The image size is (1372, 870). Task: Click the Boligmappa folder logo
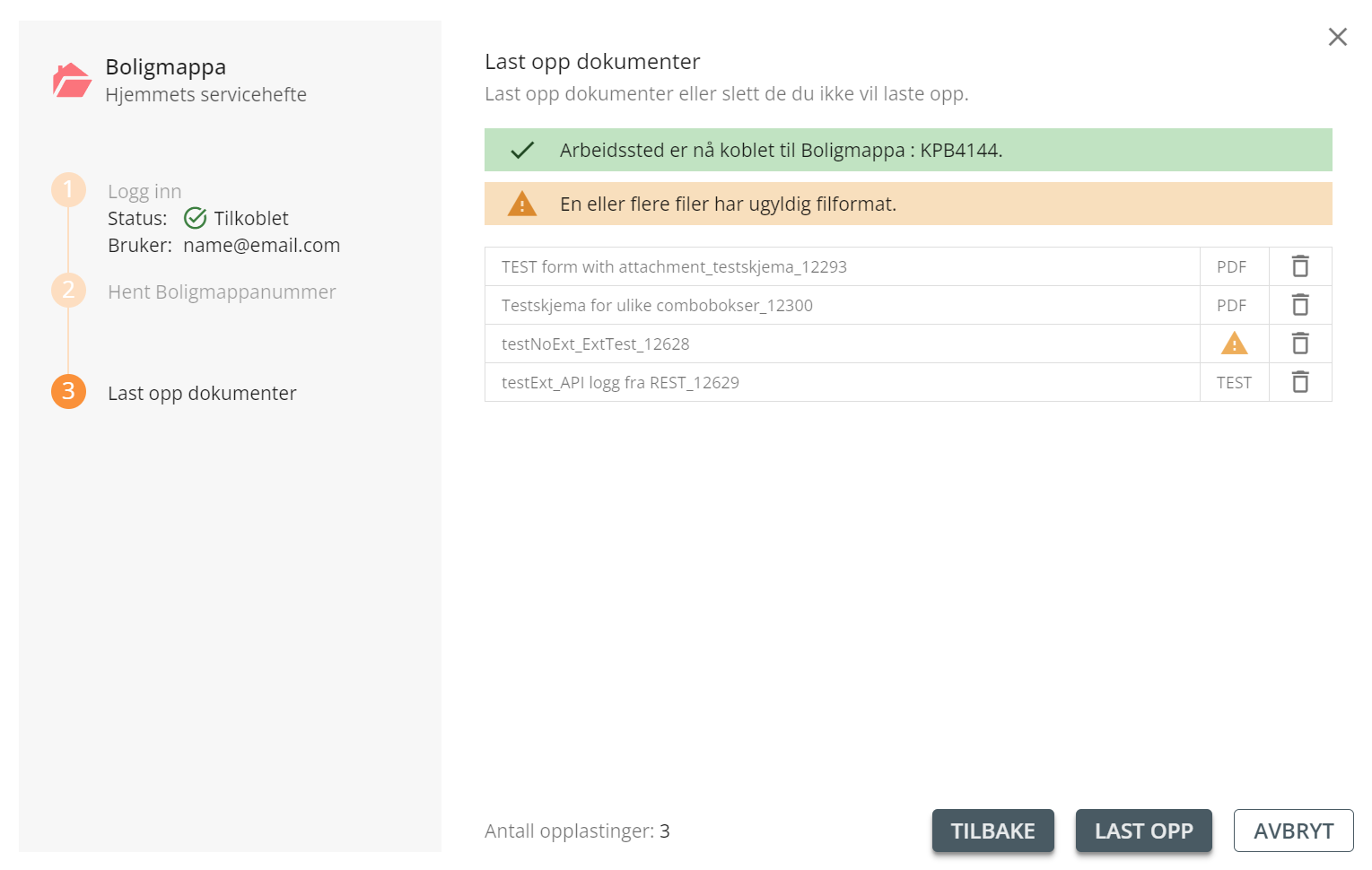click(x=72, y=80)
